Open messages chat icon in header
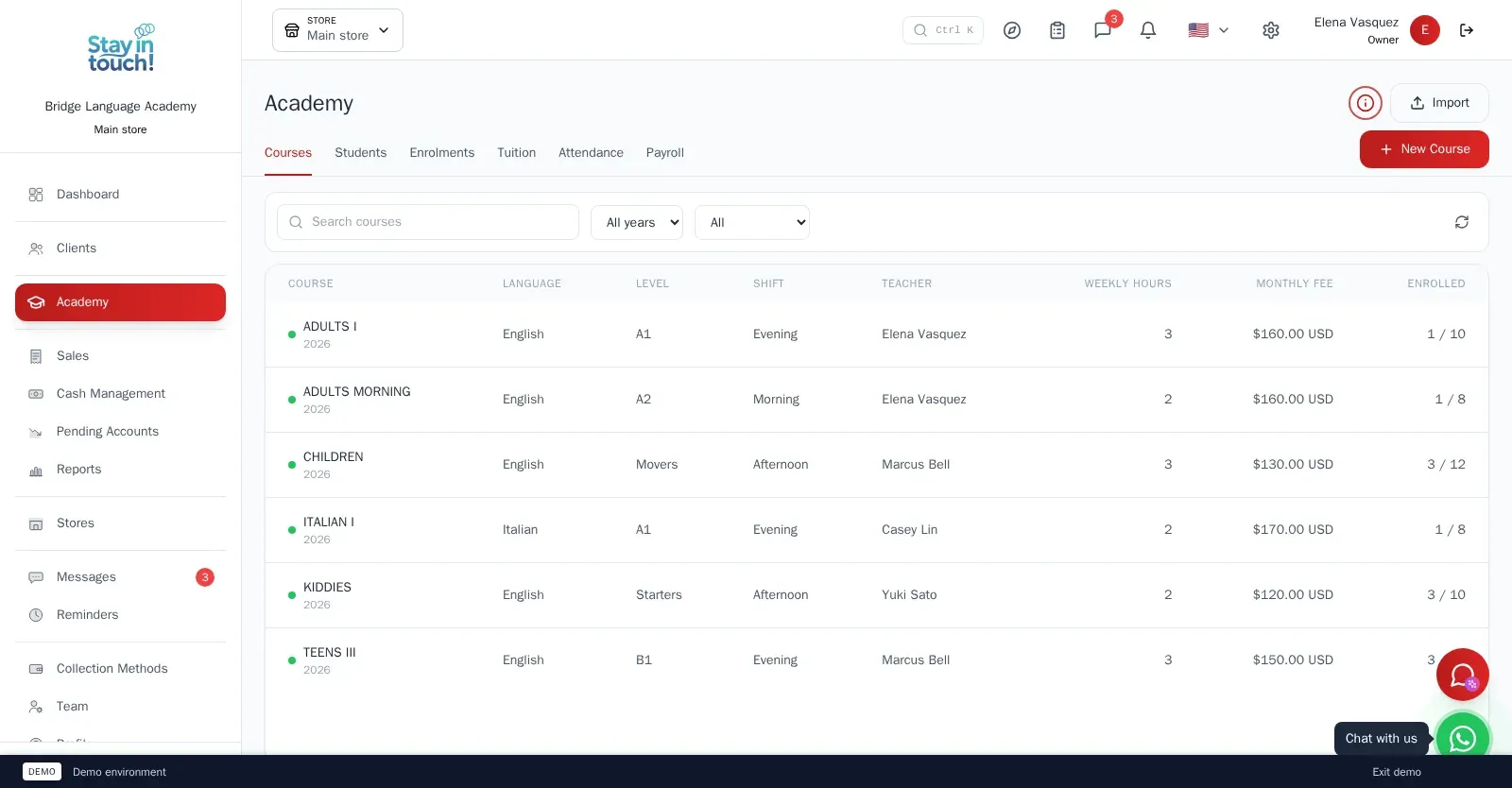Image resolution: width=1512 pixels, height=788 pixels. (1103, 30)
